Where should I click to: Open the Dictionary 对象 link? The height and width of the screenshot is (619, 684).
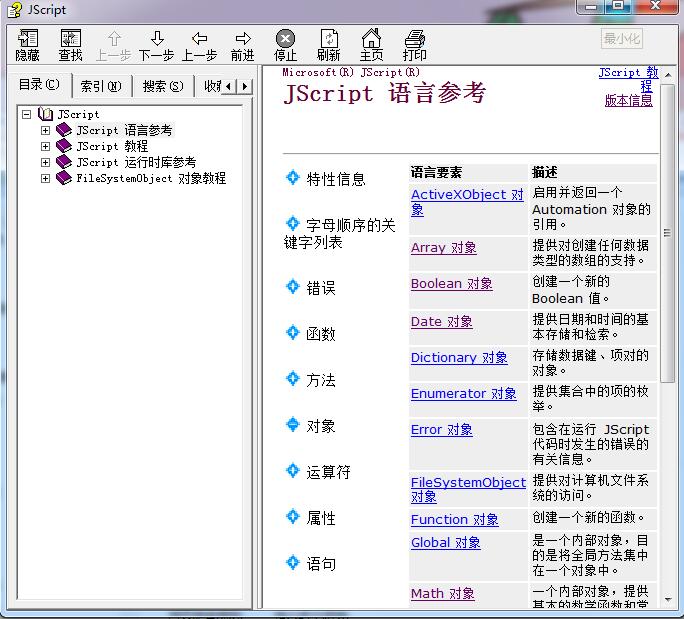[x=459, y=357]
